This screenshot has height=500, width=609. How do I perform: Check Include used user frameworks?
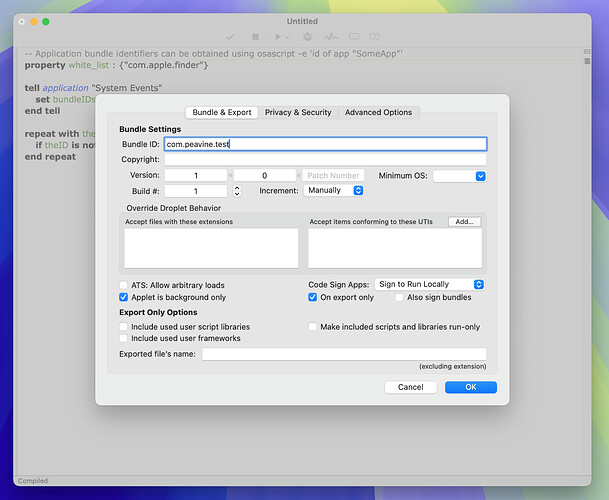pyautogui.click(x=124, y=338)
